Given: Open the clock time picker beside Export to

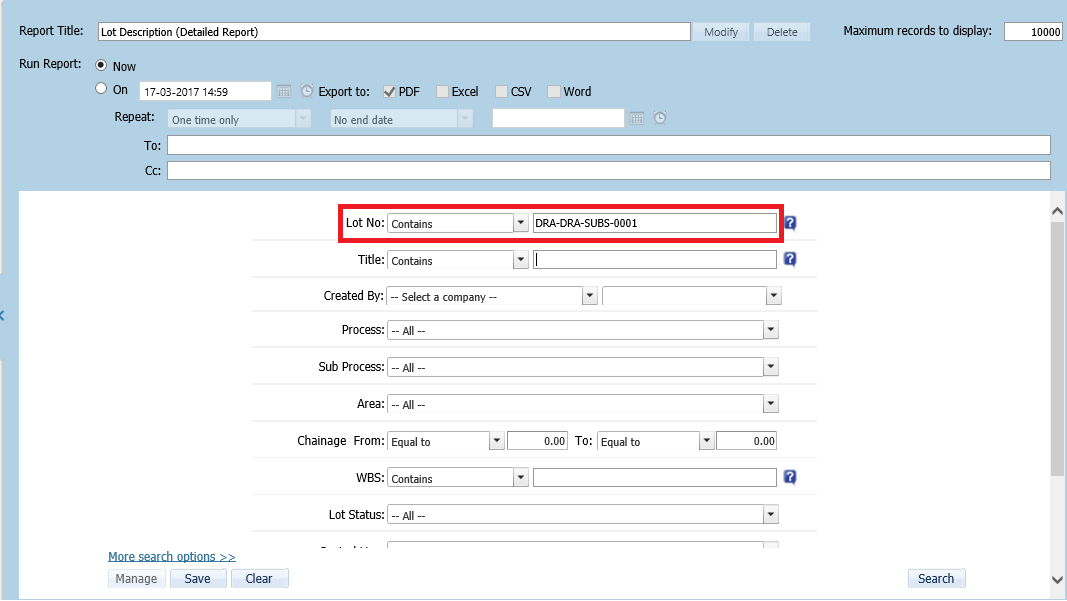Looking at the screenshot, I should [x=307, y=91].
